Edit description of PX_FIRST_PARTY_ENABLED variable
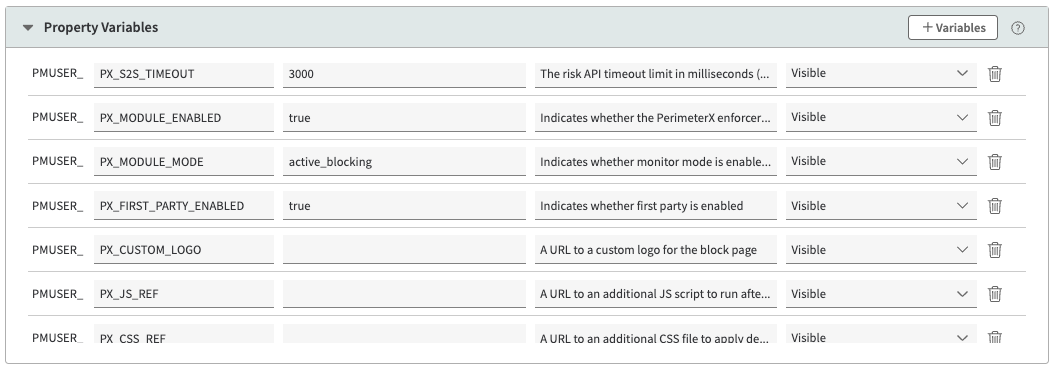This screenshot has height=370, width=1056. pos(656,206)
